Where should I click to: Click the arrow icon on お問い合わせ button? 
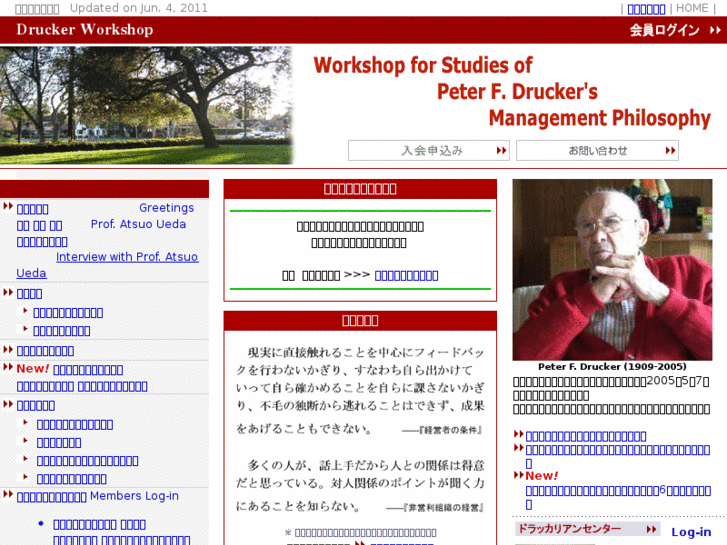click(x=670, y=150)
